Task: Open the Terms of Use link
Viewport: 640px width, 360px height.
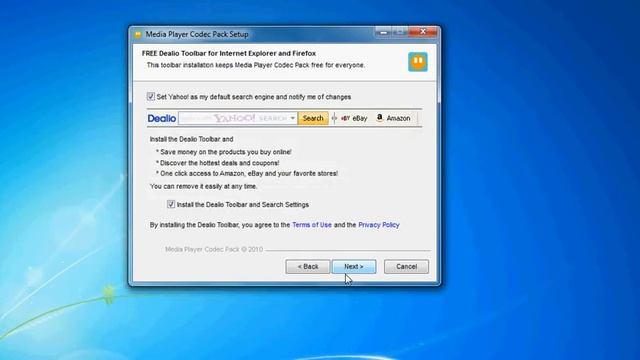Action: (312, 225)
